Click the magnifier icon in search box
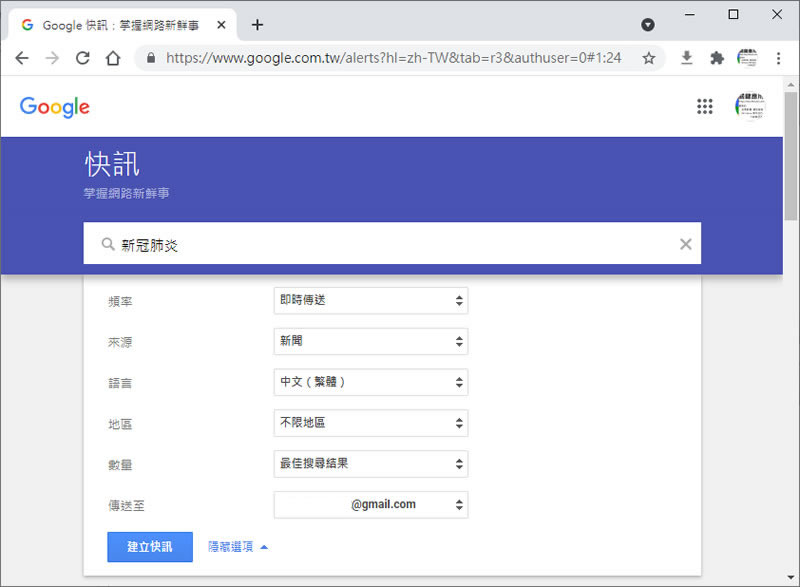This screenshot has height=587, width=800. (108, 244)
